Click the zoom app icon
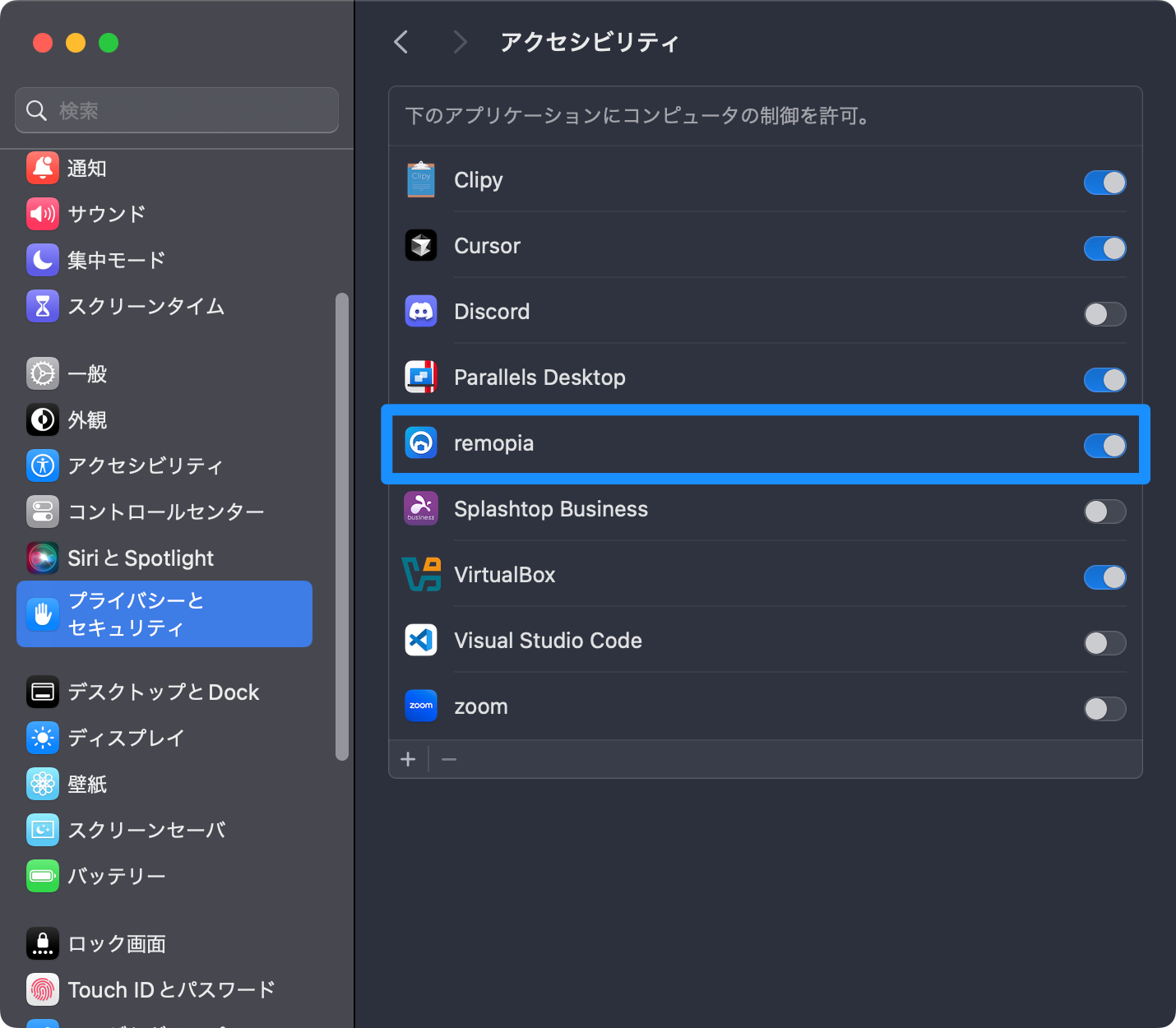Image resolution: width=1176 pixels, height=1028 pixels. [421, 706]
